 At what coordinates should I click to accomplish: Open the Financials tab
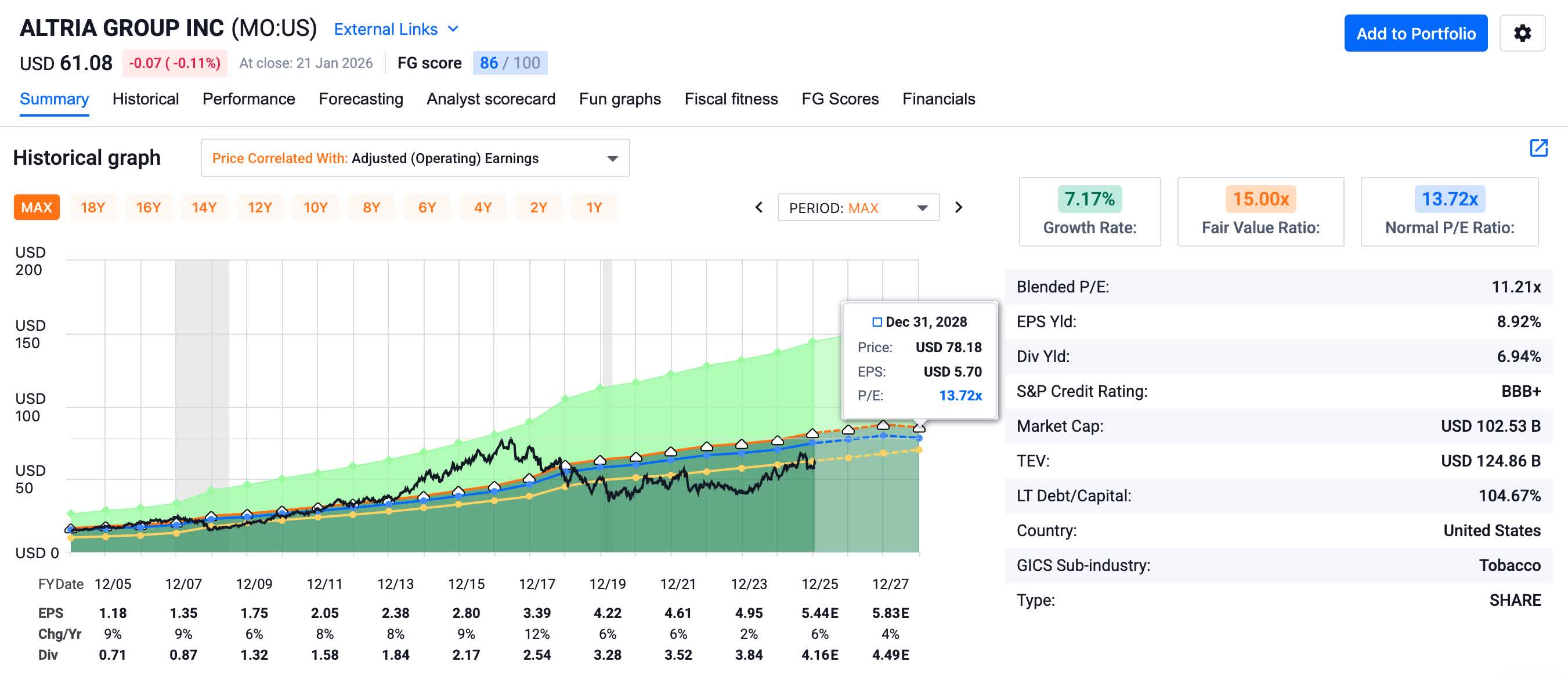click(938, 99)
